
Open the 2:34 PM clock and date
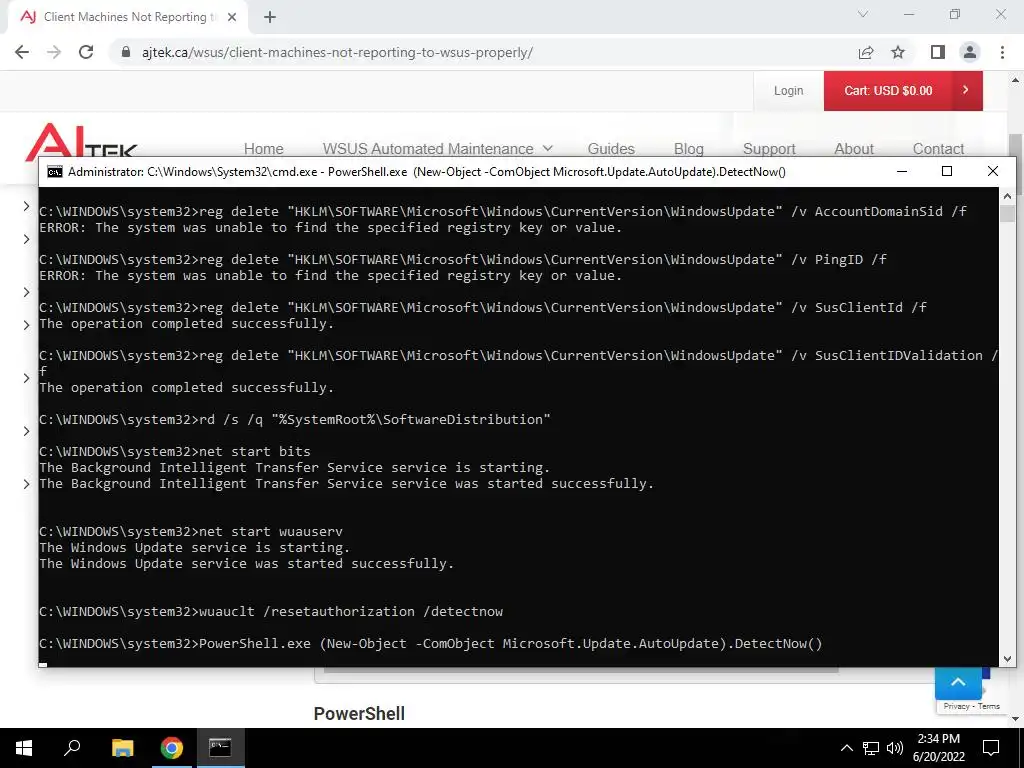(x=938, y=748)
